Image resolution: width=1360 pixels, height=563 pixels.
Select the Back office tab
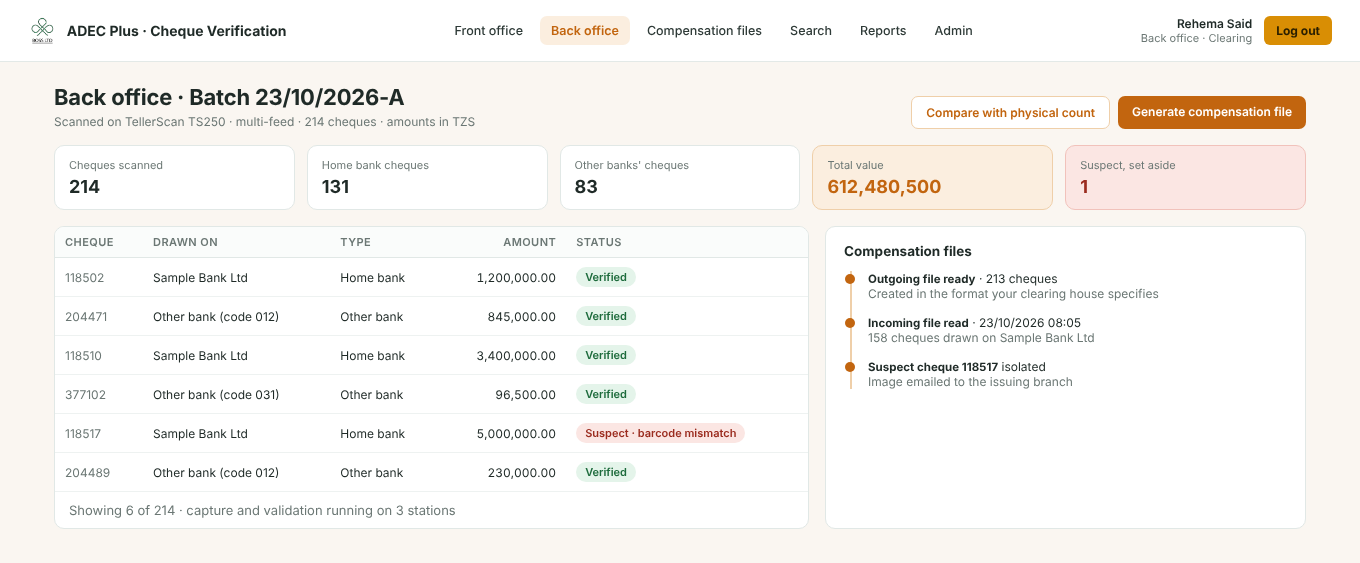585,31
